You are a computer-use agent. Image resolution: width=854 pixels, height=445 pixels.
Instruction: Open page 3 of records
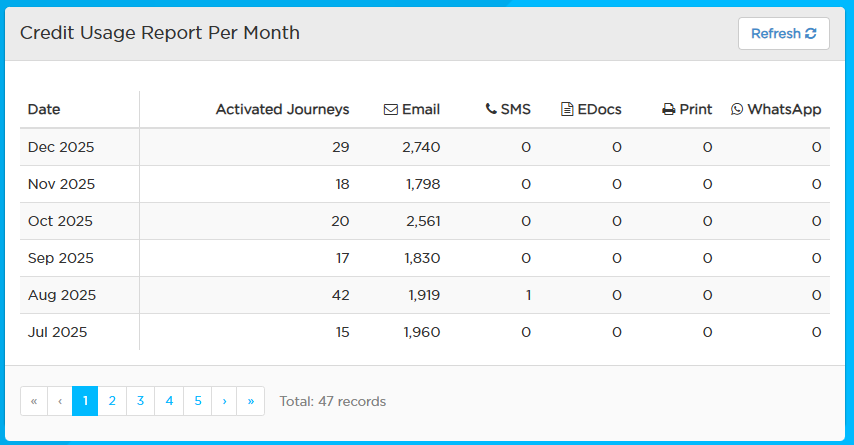pyautogui.click(x=141, y=401)
